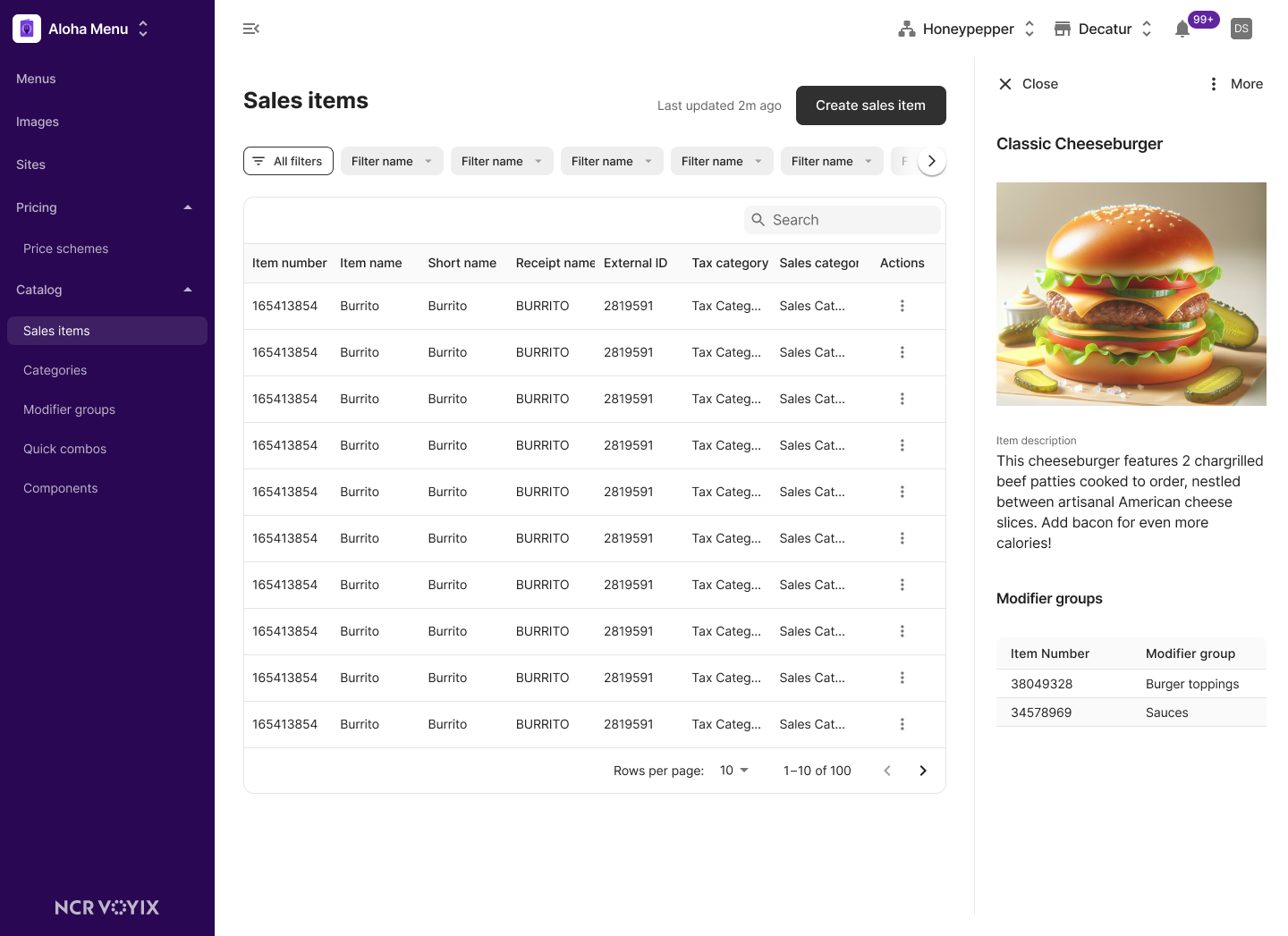Image resolution: width=1288 pixels, height=936 pixels.
Task: Click the notifications bell icon
Action: pos(1182,29)
